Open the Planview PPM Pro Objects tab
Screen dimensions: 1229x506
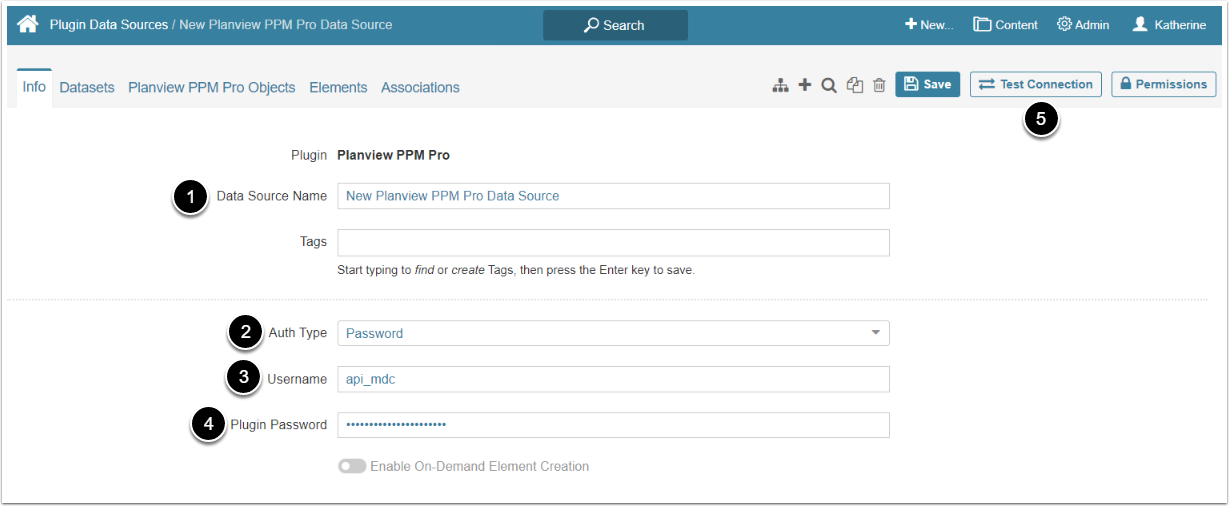[212, 88]
